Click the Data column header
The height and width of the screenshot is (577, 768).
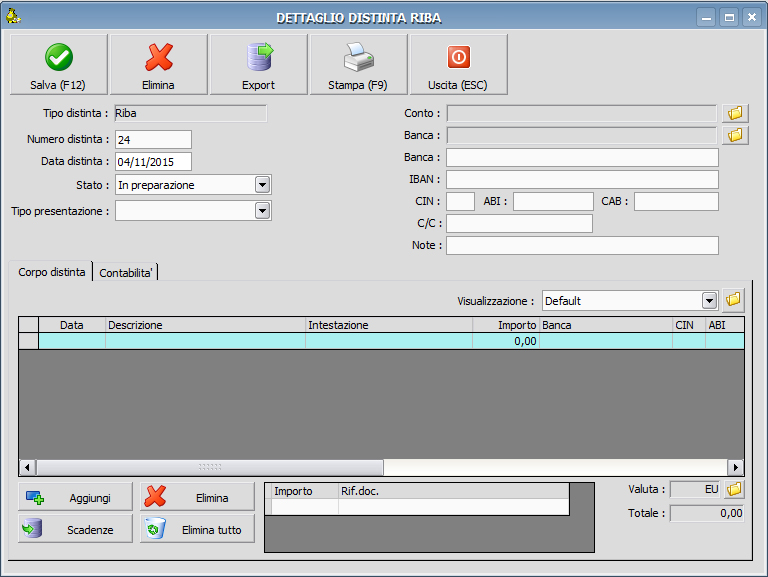click(x=72, y=325)
